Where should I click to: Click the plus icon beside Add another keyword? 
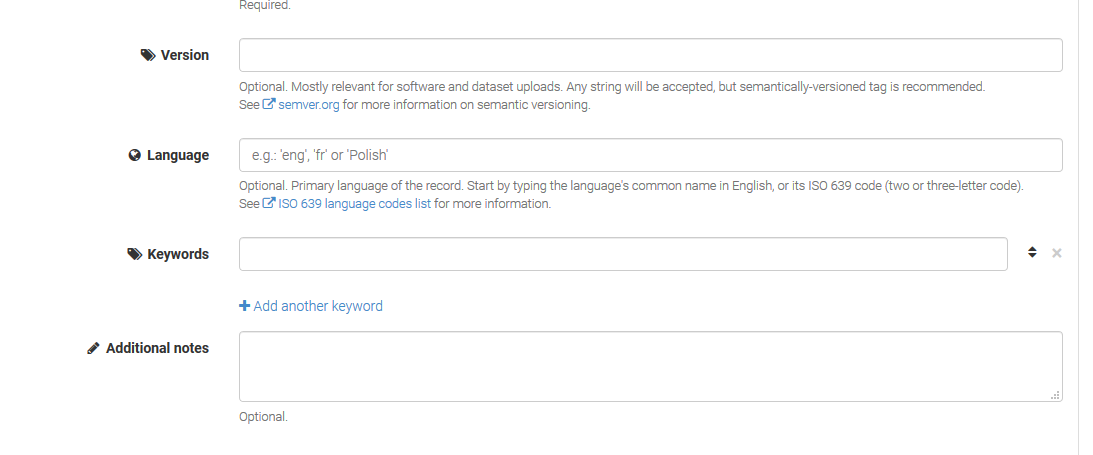[244, 306]
